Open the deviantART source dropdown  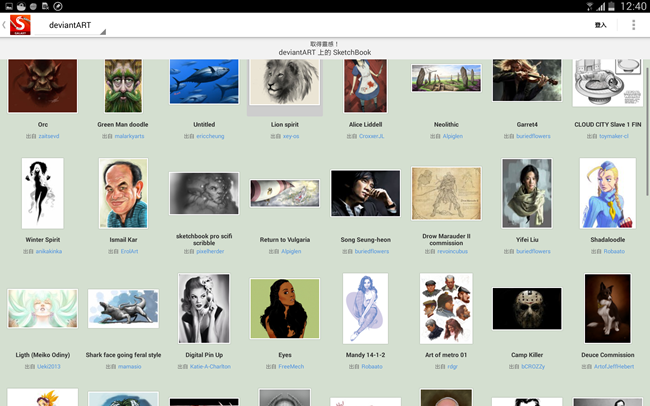[x=70, y=25]
